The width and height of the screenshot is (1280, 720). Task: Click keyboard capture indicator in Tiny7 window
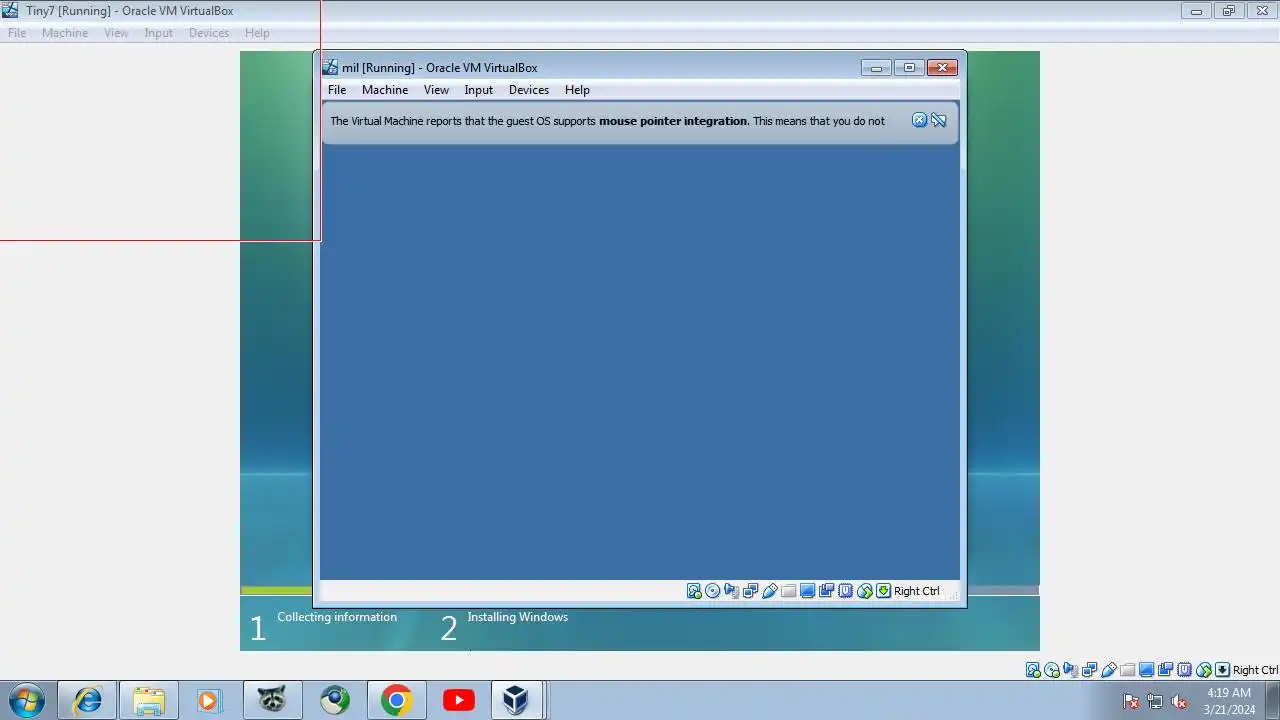(1223, 670)
